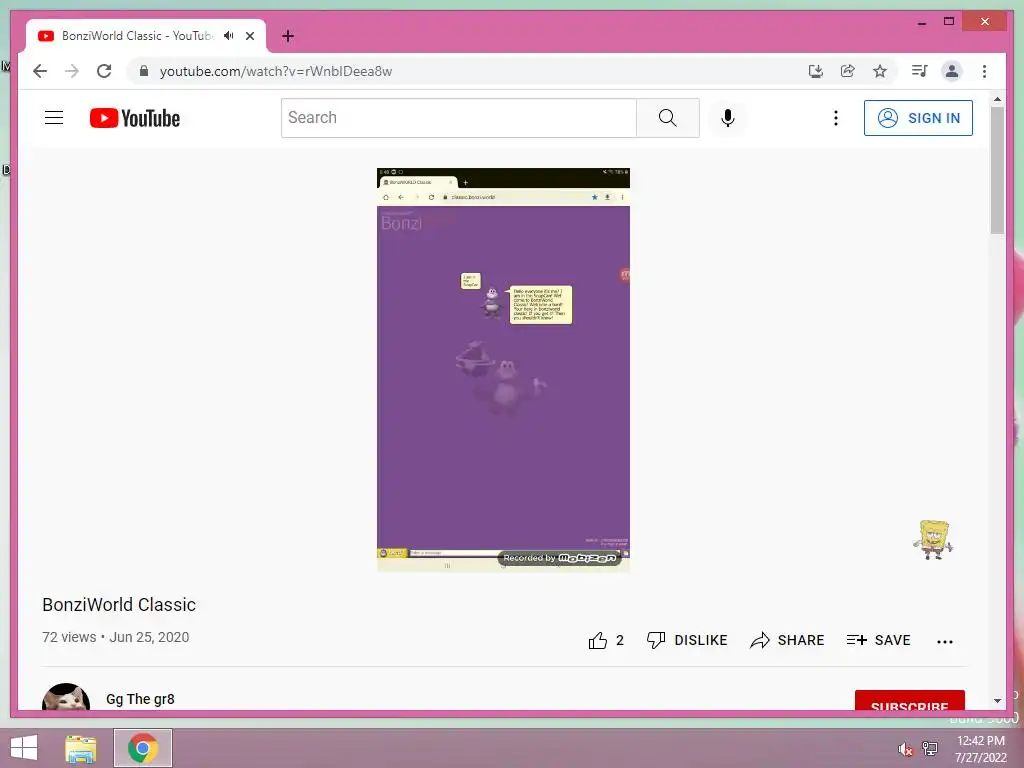Click the video player to play/pause
Screen dimensions: 1024x768
tap(503, 370)
